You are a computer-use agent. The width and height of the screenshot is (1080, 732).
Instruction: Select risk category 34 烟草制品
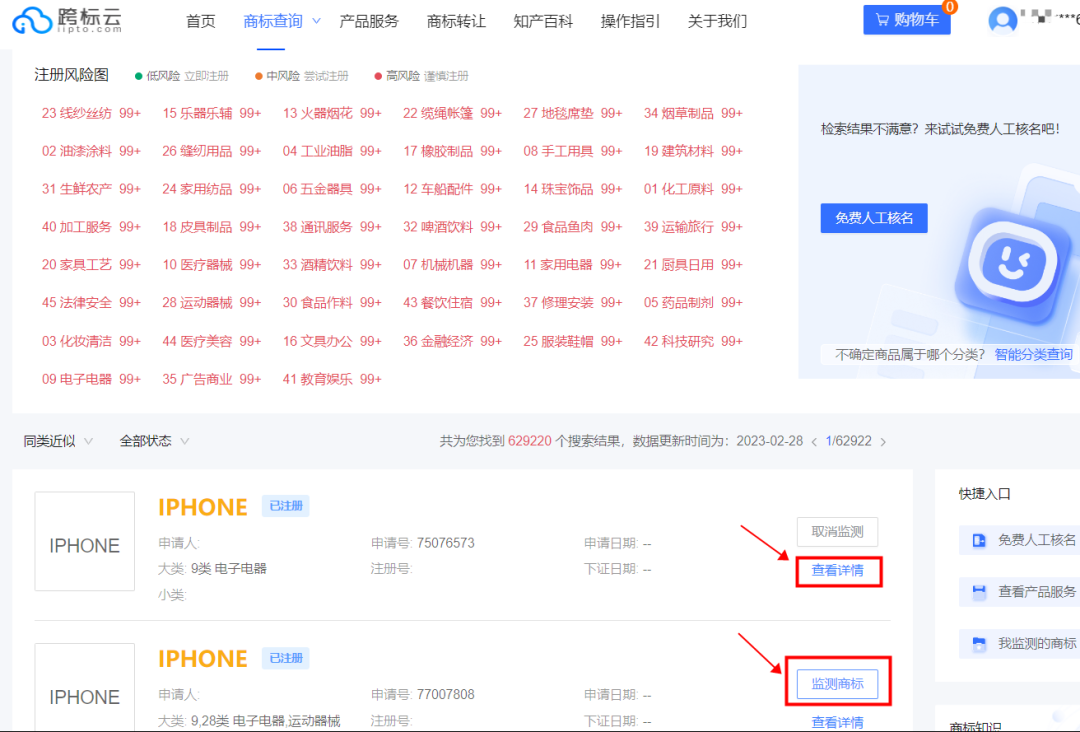click(693, 113)
